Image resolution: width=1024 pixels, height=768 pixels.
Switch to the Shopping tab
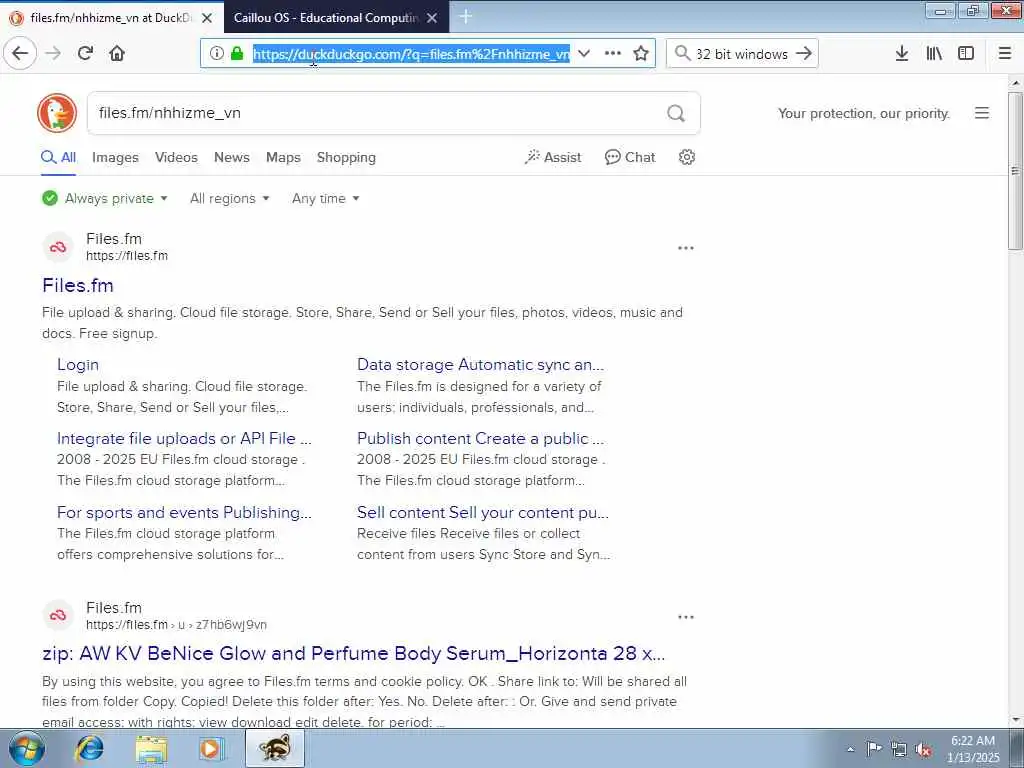coord(346,157)
